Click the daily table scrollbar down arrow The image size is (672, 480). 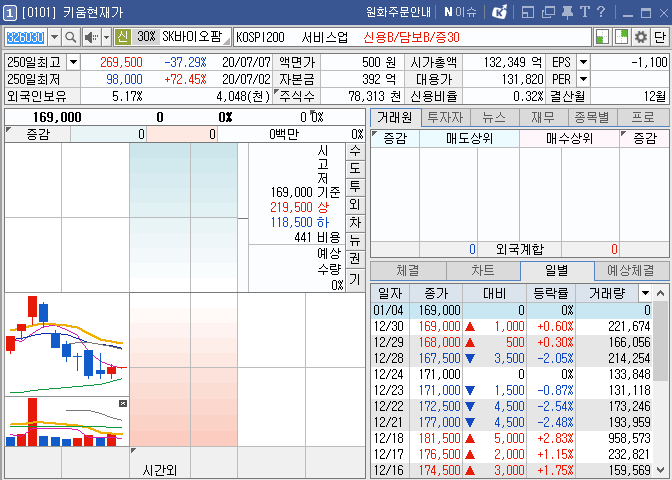tap(660, 470)
